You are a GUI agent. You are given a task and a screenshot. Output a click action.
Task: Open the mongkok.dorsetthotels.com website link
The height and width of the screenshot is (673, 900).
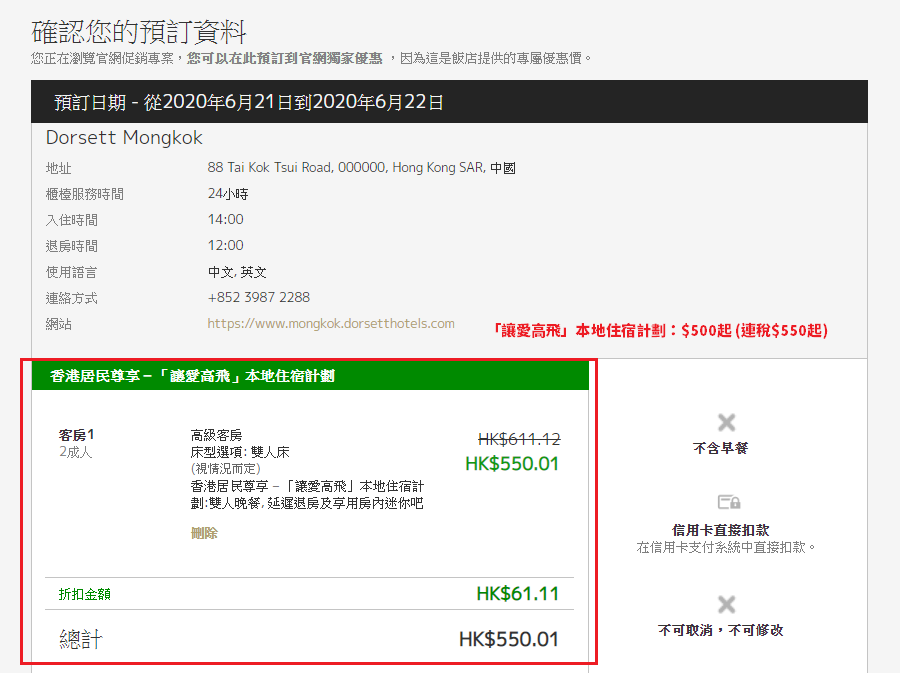[x=331, y=324]
